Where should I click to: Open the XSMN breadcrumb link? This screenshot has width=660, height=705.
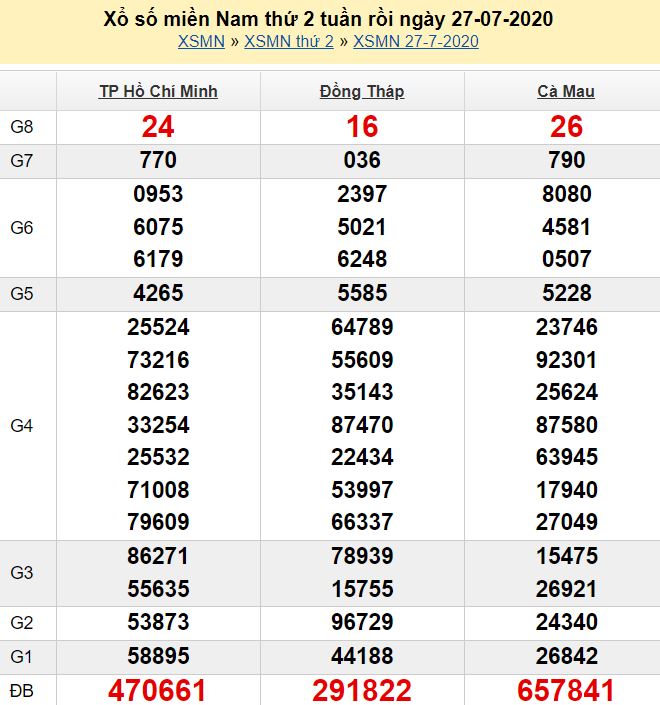pyautogui.click(x=201, y=41)
